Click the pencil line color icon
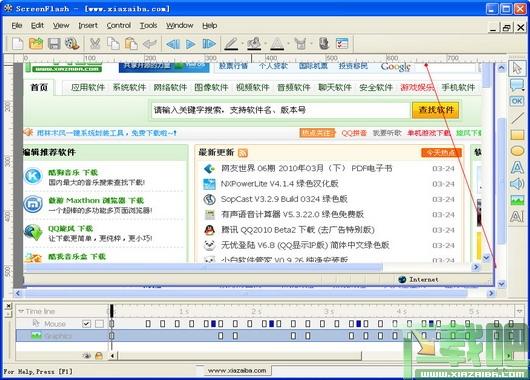This screenshot has height=380, width=530. click(x=232, y=44)
